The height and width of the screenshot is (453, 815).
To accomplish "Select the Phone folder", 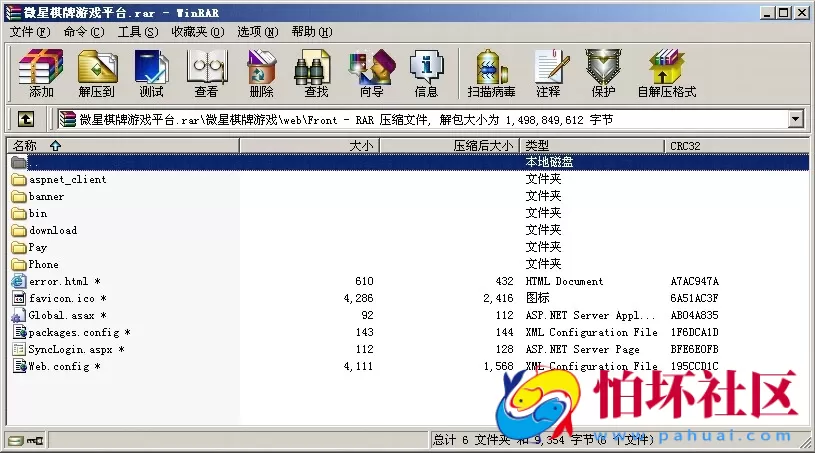I will point(35,264).
